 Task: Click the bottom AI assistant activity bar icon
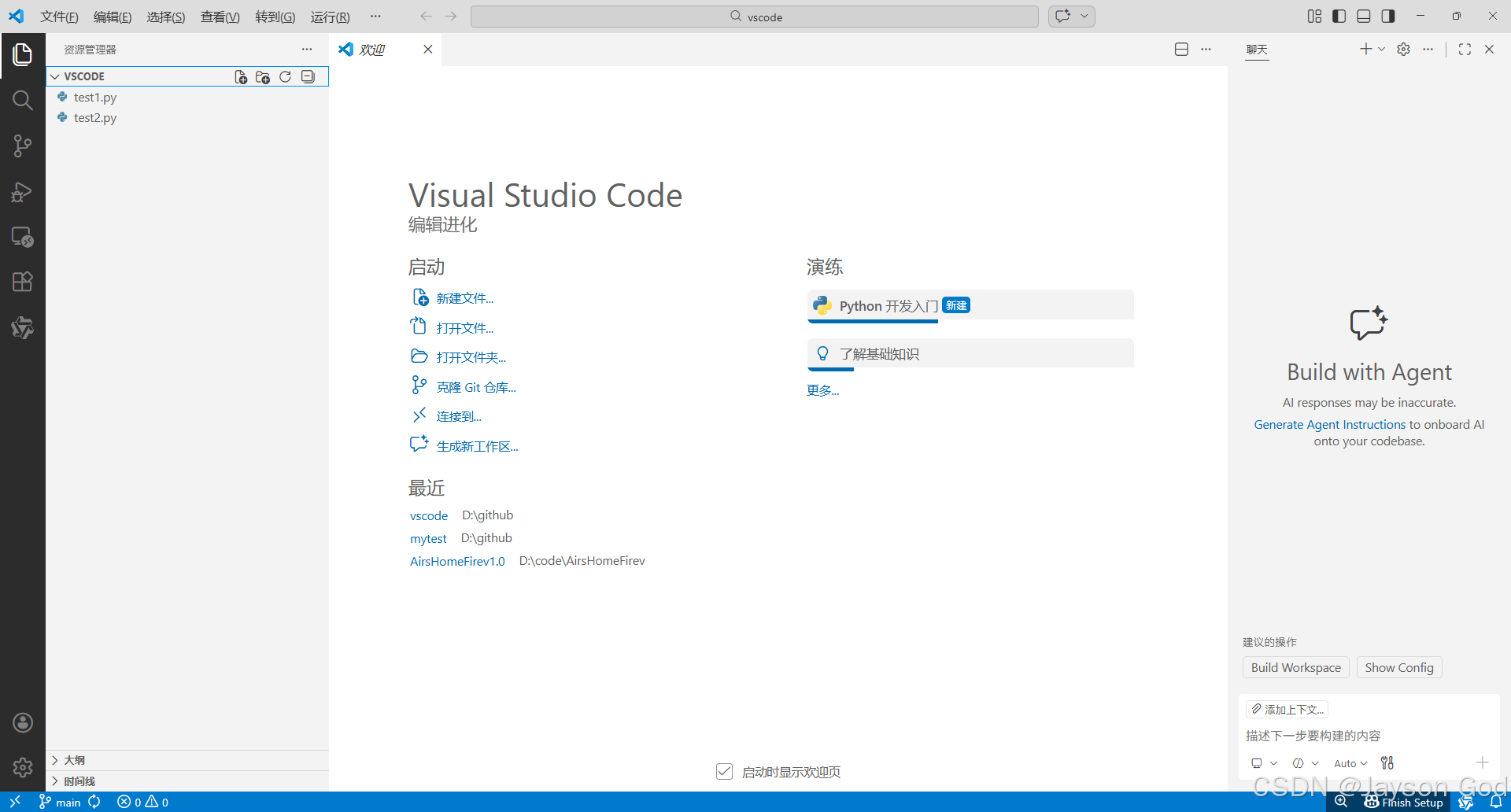22,327
